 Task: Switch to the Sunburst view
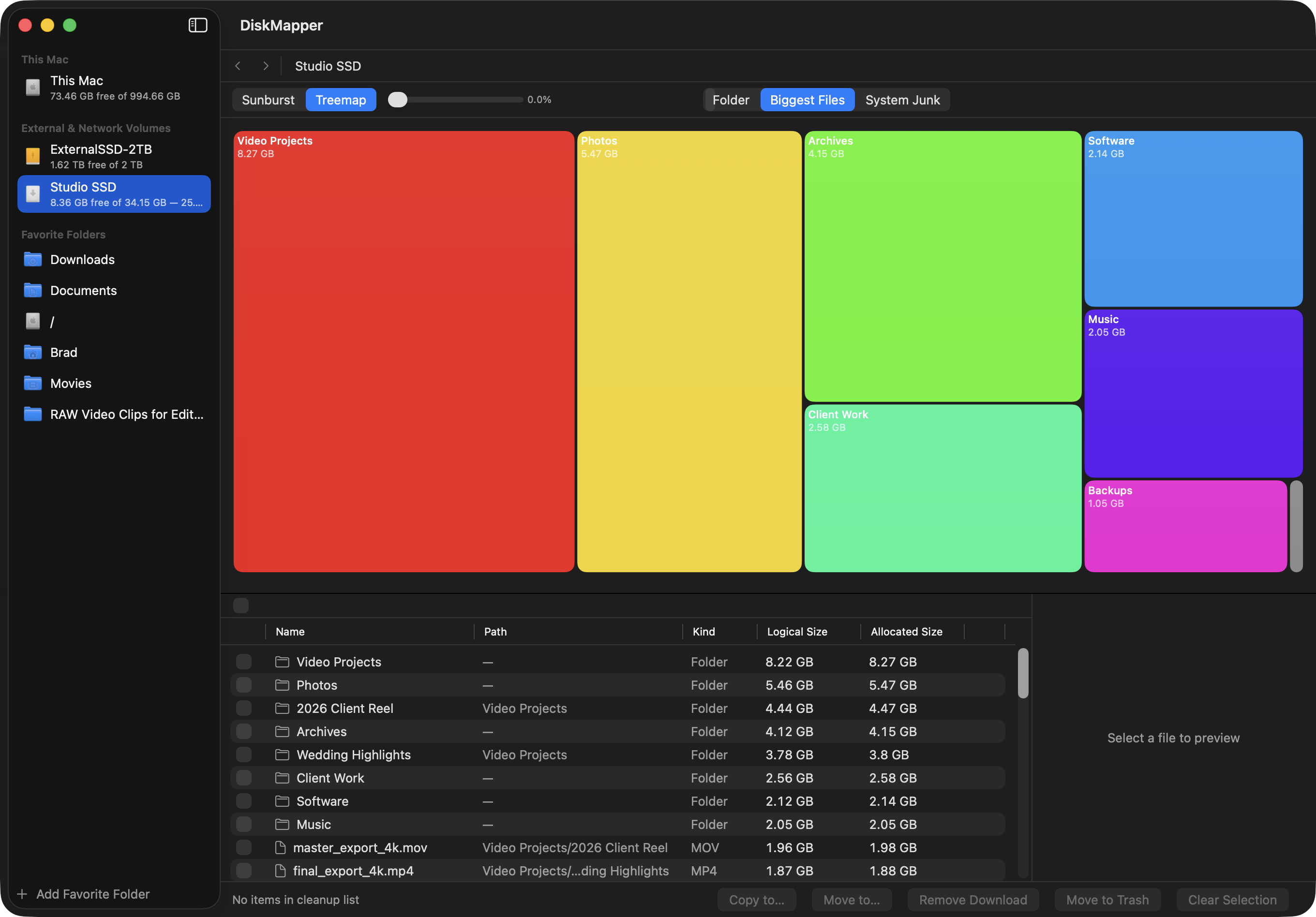tap(268, 100)
